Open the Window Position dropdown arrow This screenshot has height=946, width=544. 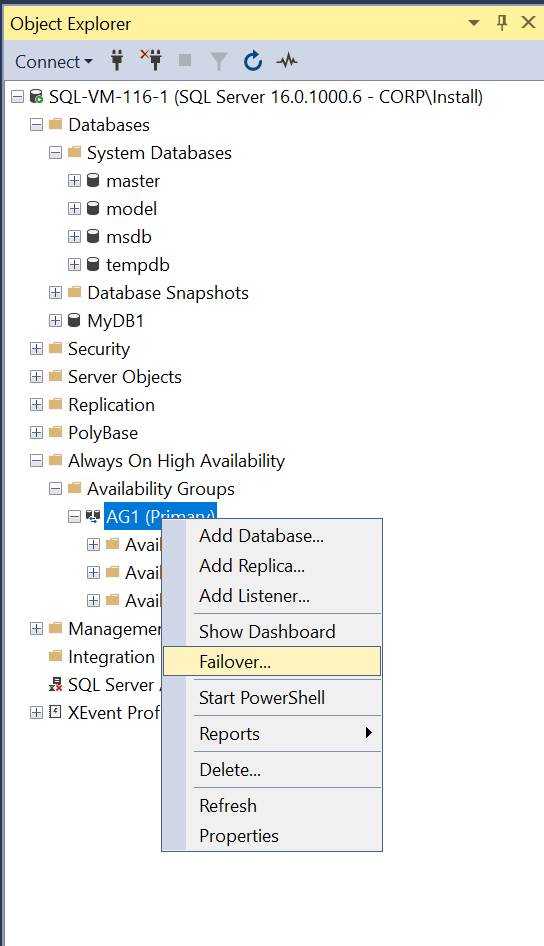pyautogui.click(x=474, y=23)
